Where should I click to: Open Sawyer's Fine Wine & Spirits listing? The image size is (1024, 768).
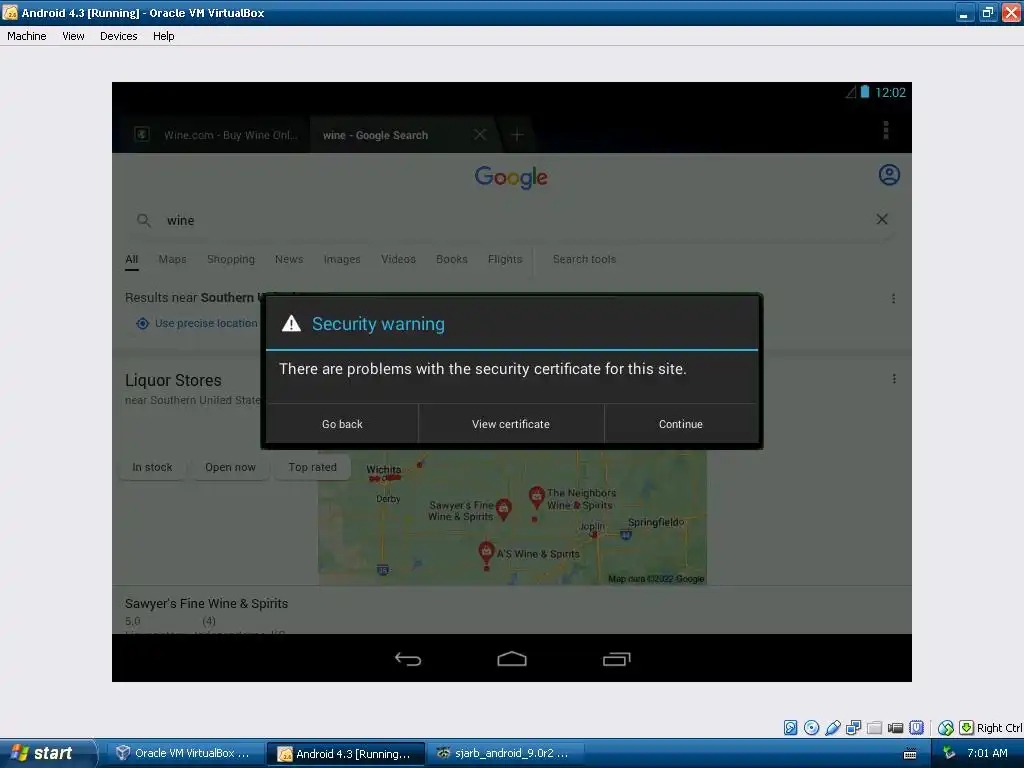[206, 603]
